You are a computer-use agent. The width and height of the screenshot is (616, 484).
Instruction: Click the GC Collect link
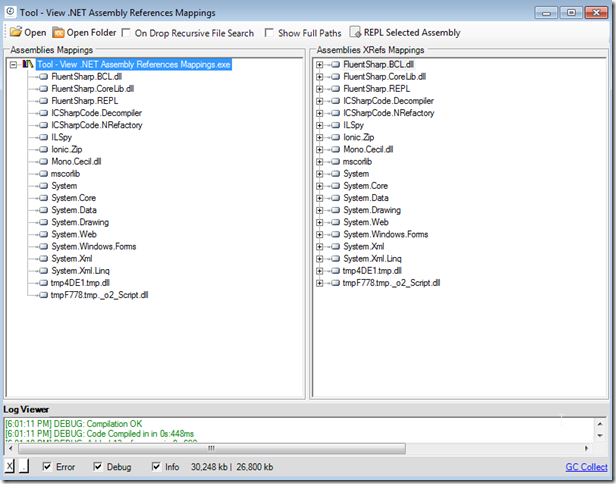[587, 467]
